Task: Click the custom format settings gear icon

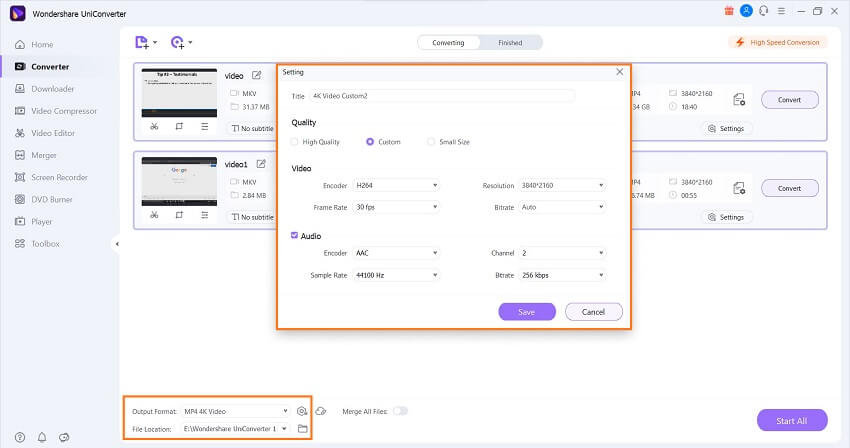Action: coord(302,411)
